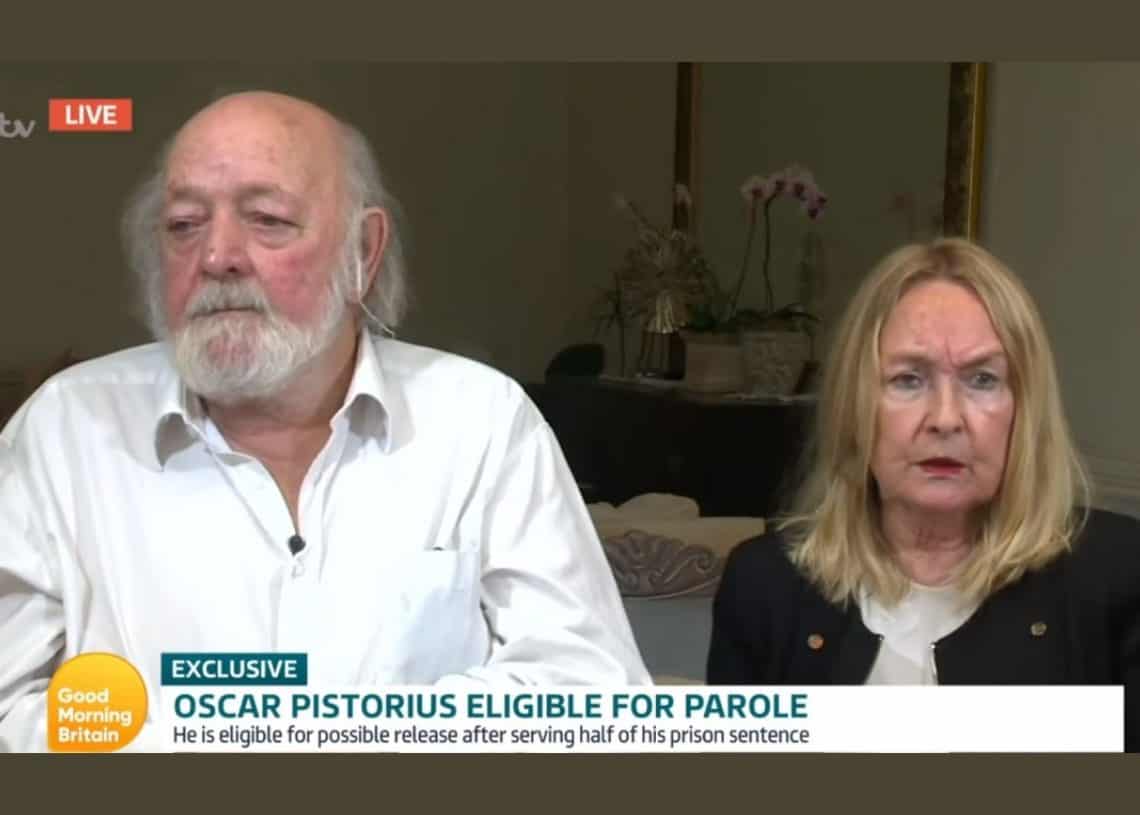The height and width of the screenshot is (815, 1140).
Task: Click the itv channel logo
Action: pyautogui.click(x=16, y=125)
